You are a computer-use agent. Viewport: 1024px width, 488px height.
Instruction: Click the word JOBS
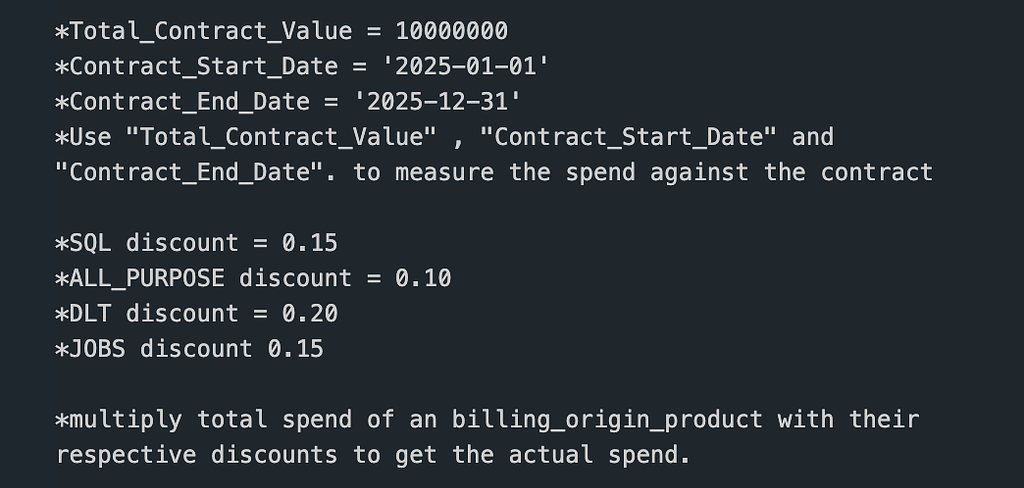[98, 349]
